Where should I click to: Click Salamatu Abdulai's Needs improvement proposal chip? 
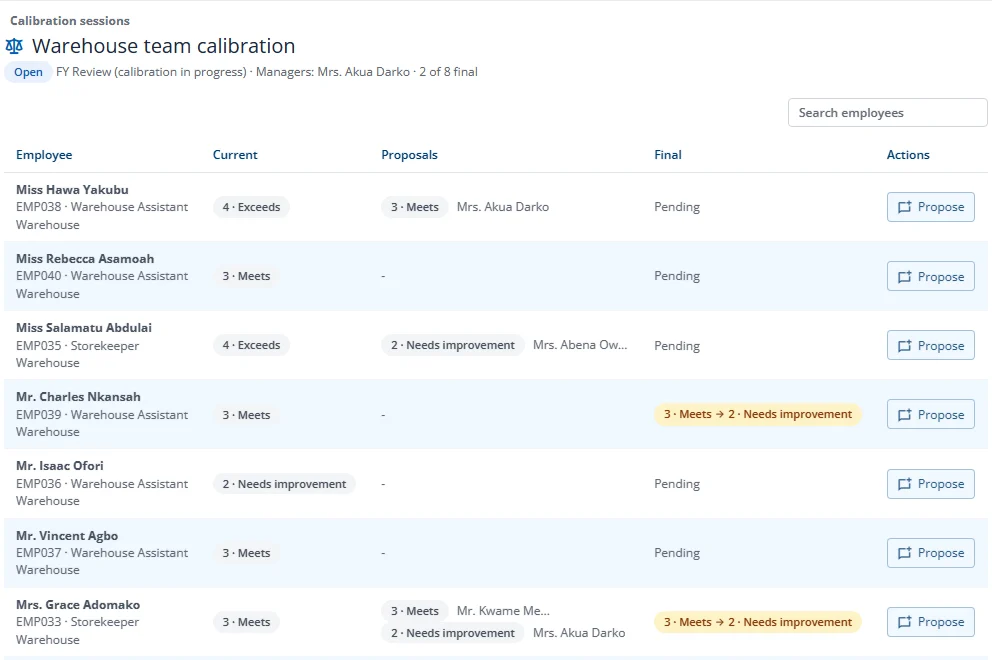[452, 346]
